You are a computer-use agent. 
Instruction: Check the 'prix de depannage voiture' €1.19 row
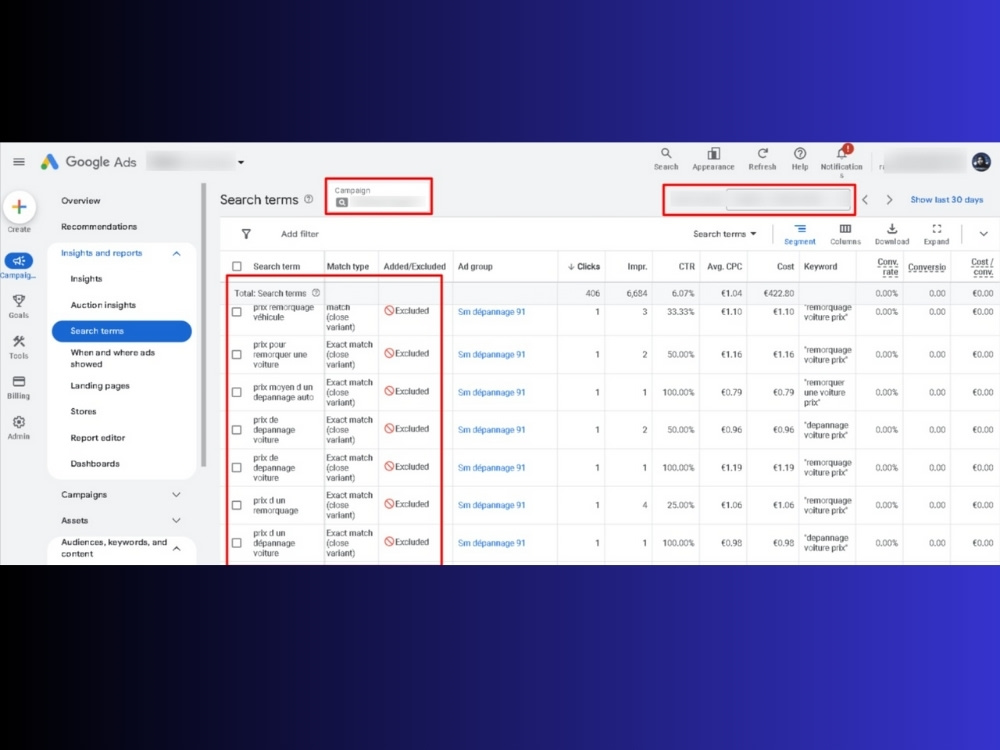click(x=237, y=467)
